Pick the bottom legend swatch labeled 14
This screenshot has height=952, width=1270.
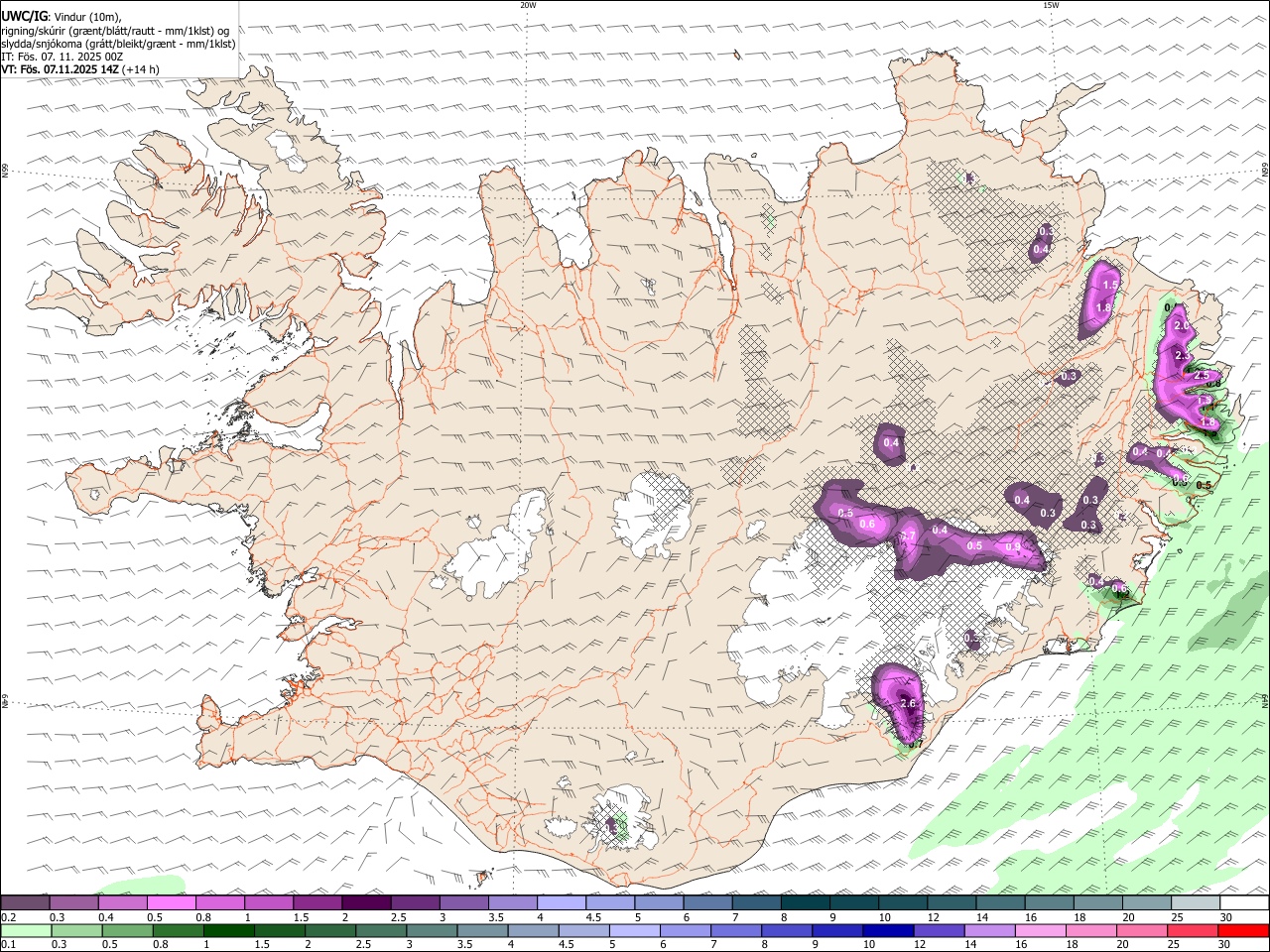point(990,931)
